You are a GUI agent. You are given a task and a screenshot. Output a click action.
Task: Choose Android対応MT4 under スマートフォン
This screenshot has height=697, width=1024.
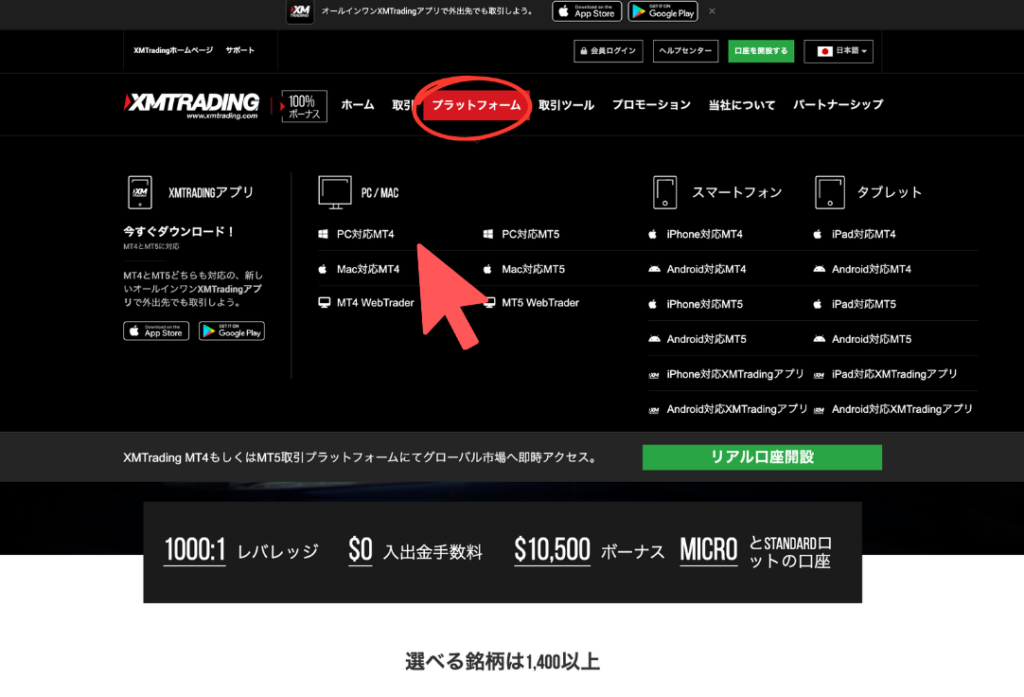coord(706,269)
